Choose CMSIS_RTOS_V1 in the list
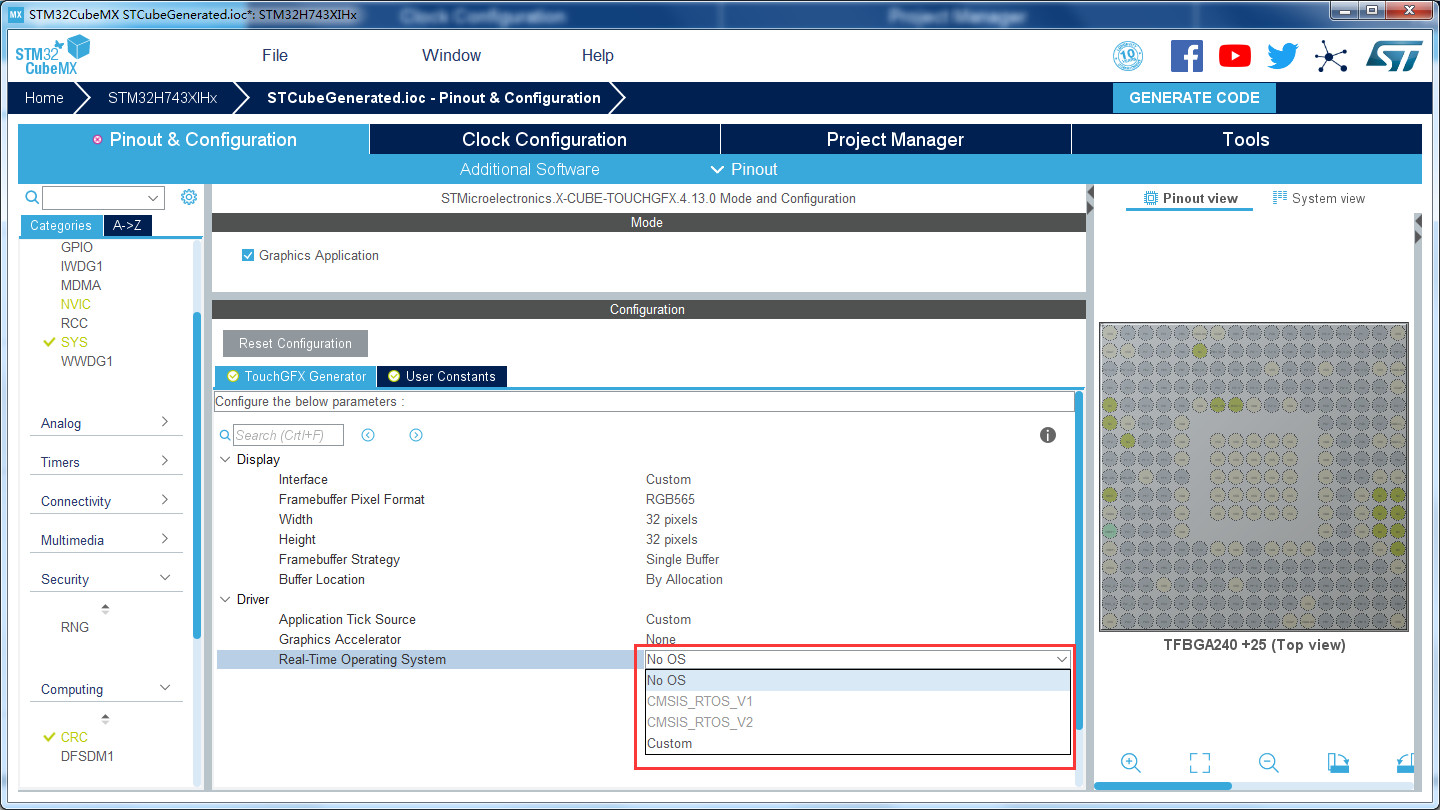The width and height of the screenshot is (1440, 810). 857,701
